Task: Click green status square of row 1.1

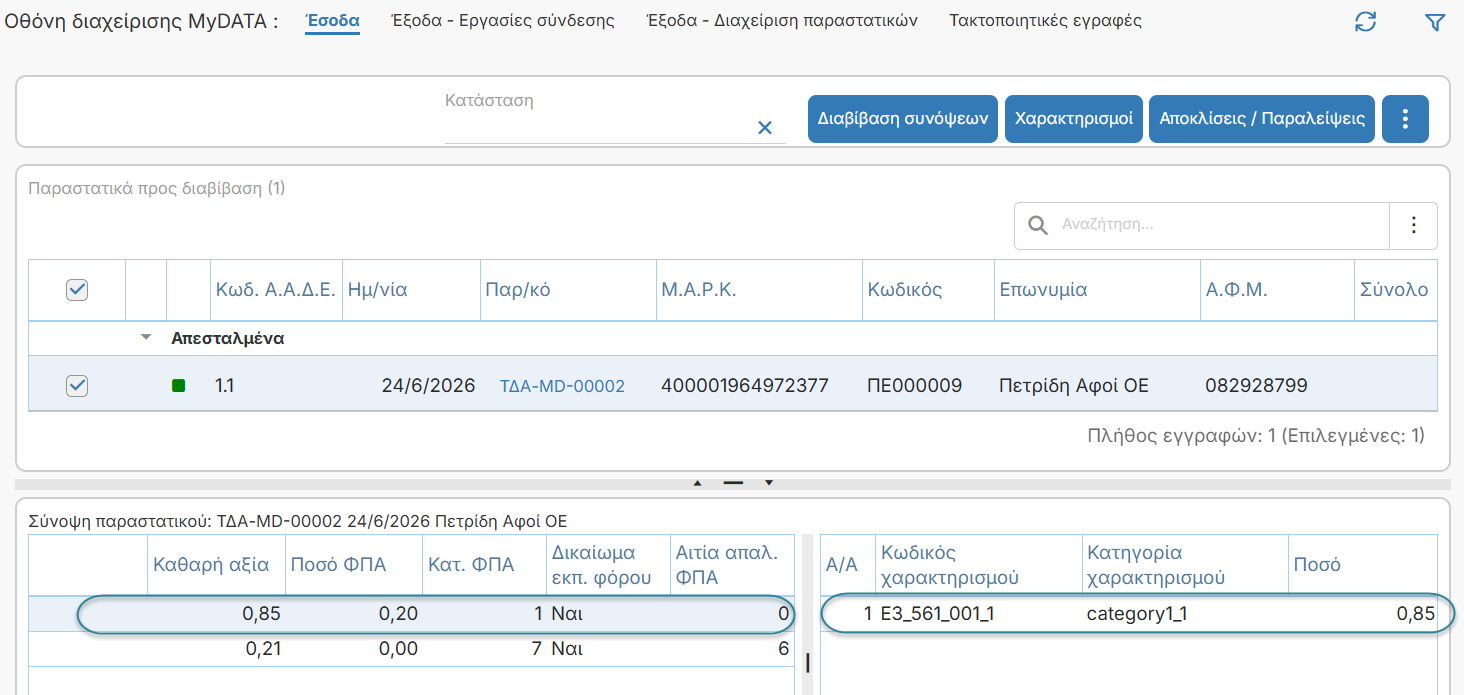Action: click(x=179, y=385)
